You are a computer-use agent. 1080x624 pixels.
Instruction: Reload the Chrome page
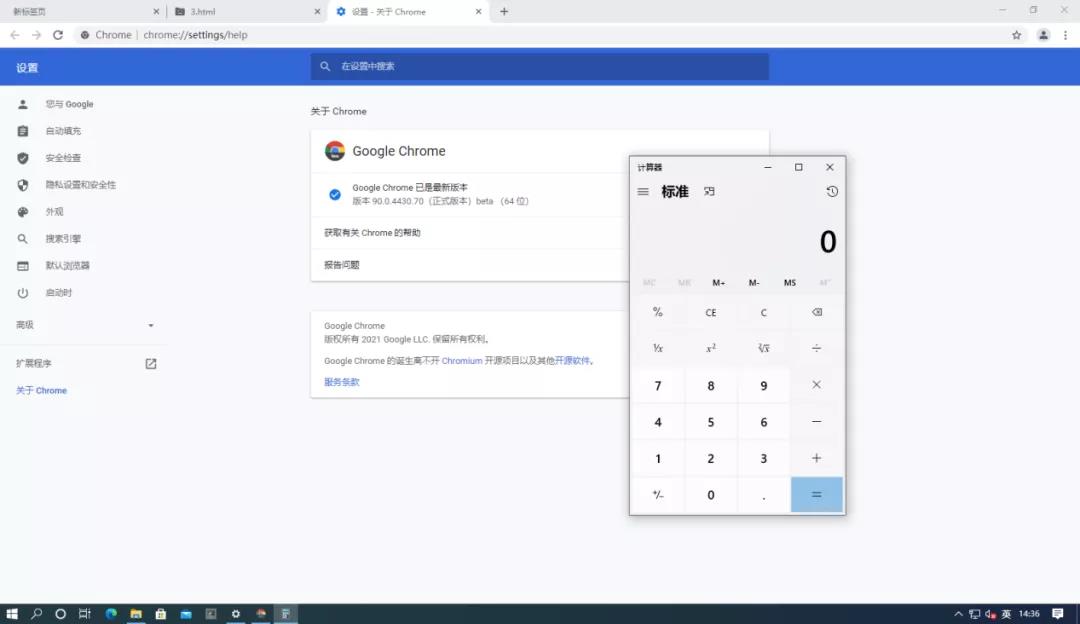[58, 35]
